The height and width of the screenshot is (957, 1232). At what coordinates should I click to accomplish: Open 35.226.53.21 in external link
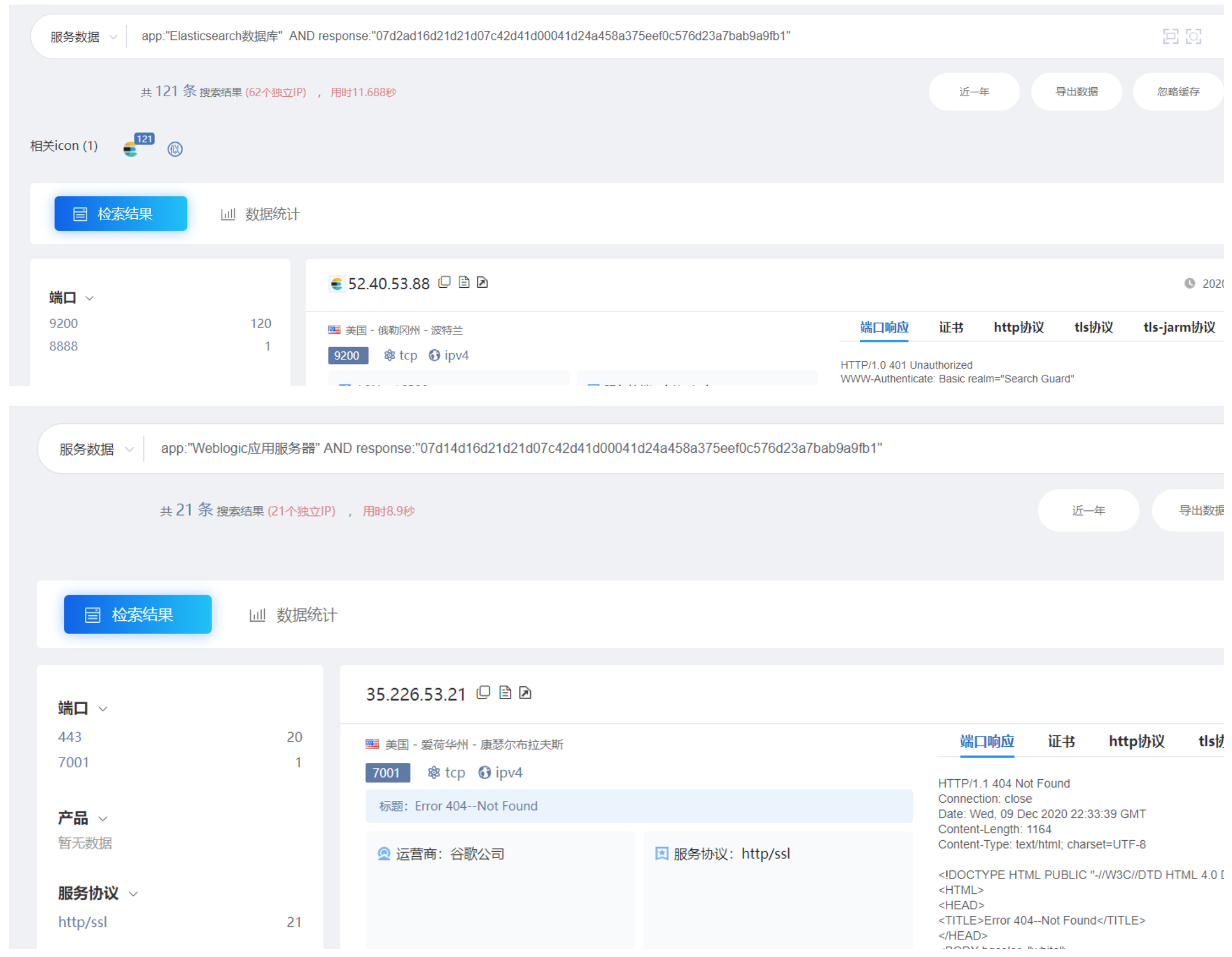[x=525, y=693]
